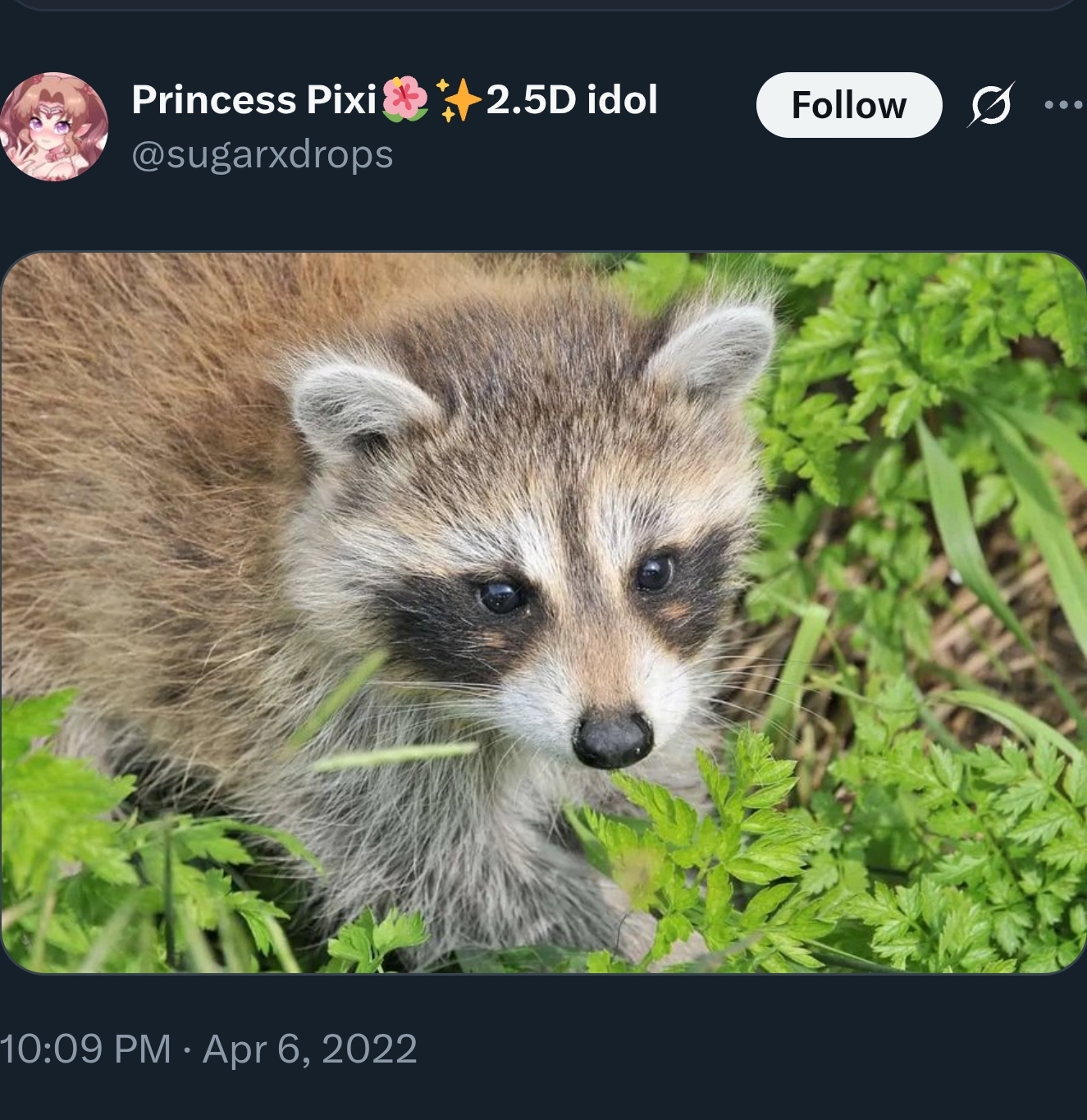Screen dimensions: 1087x1120
Task: Click the Follow button
Action: point(848,105)
